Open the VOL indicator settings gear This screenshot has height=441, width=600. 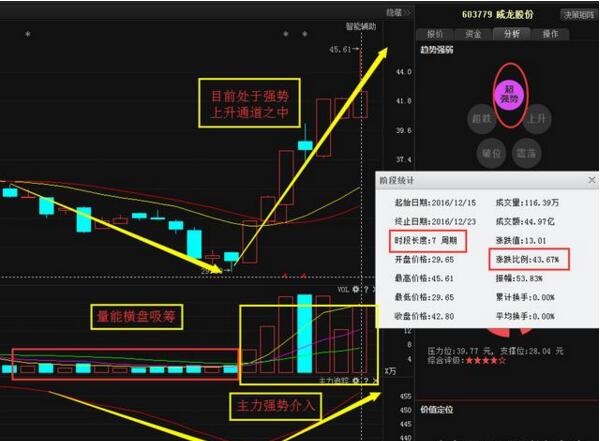click(x=356, y=289)
